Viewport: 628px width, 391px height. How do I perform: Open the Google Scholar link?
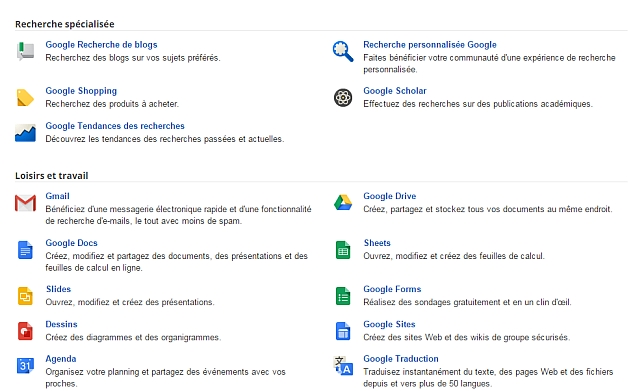(x=395, y=91)
